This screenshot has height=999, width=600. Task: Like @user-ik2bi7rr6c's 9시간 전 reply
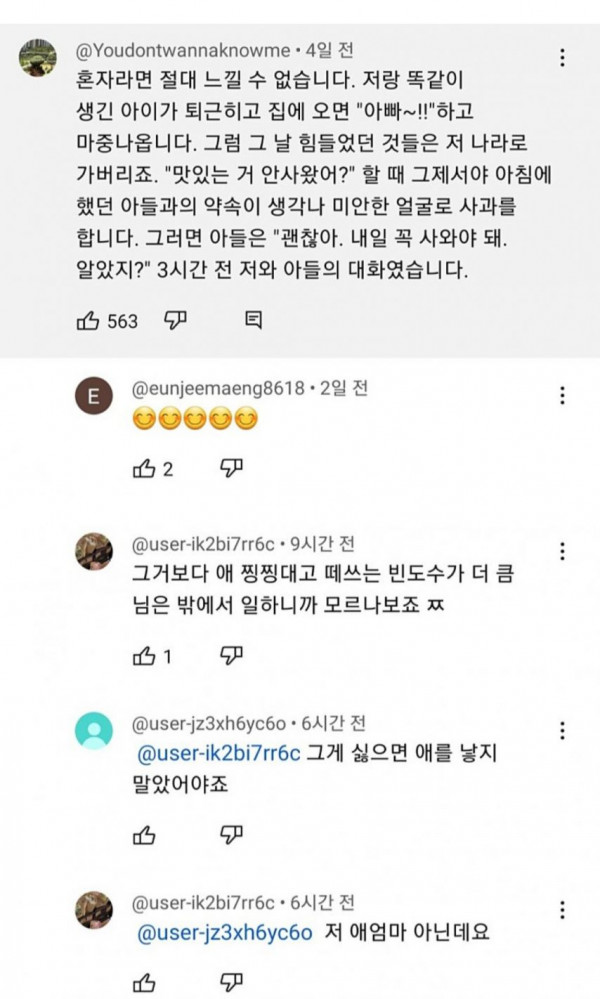pyautogui.click(x=145, y=656)
